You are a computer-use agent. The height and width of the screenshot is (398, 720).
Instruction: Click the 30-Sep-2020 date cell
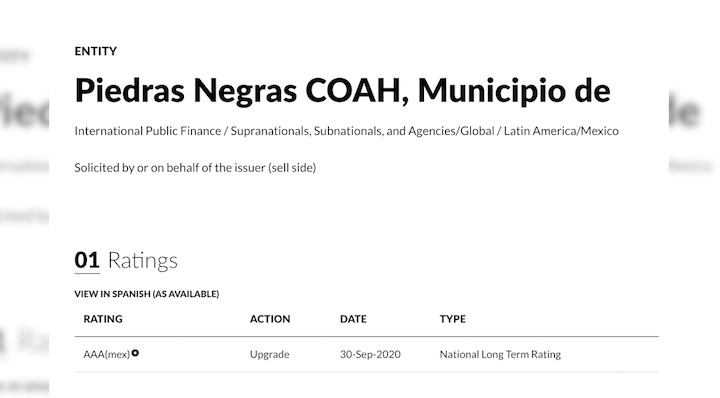[370, 354]
